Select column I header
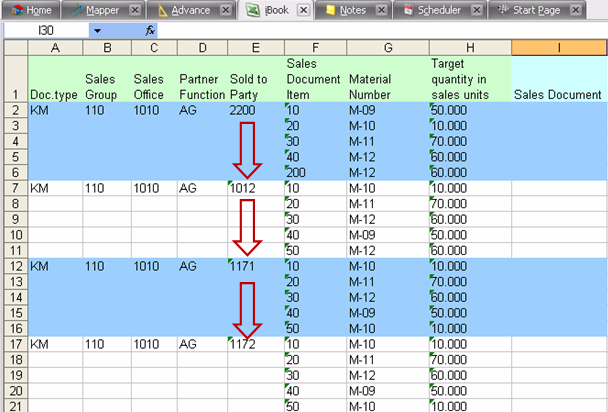Image resolution: width=608 pixels, height=412 pixels. [x=559, y=48]
